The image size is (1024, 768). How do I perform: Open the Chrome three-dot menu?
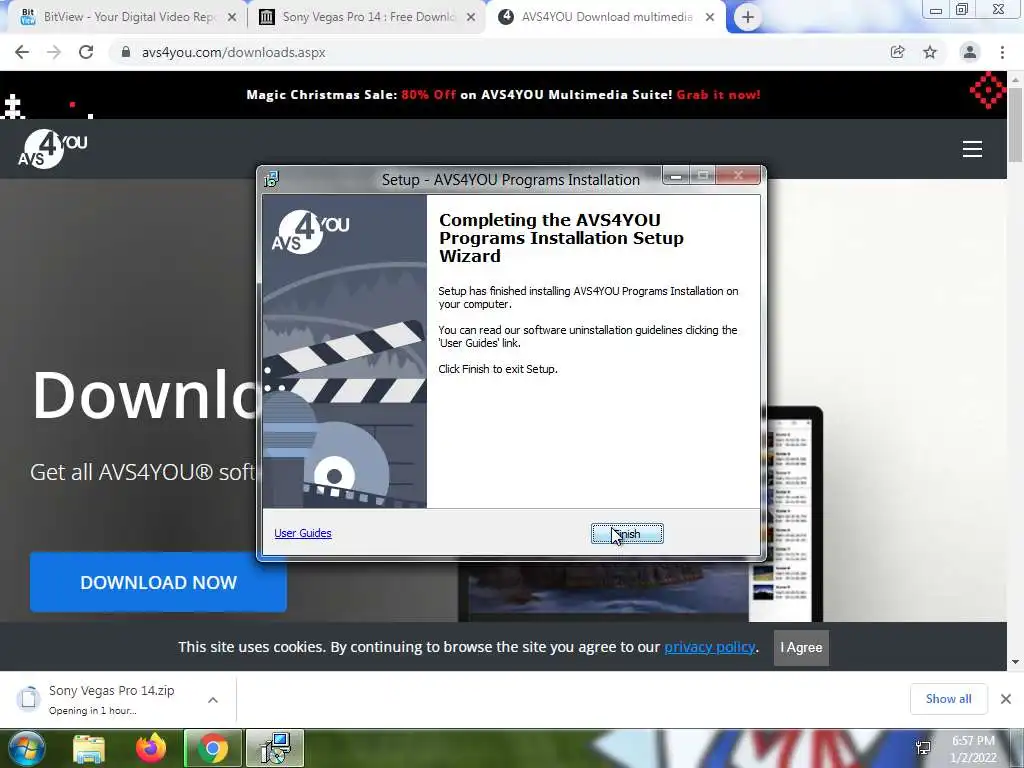click(1002, 52)
